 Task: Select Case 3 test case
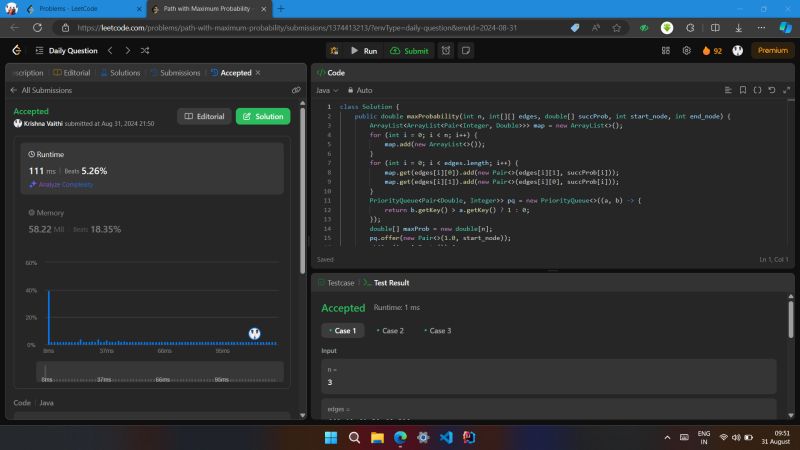(x=437, y=330)
